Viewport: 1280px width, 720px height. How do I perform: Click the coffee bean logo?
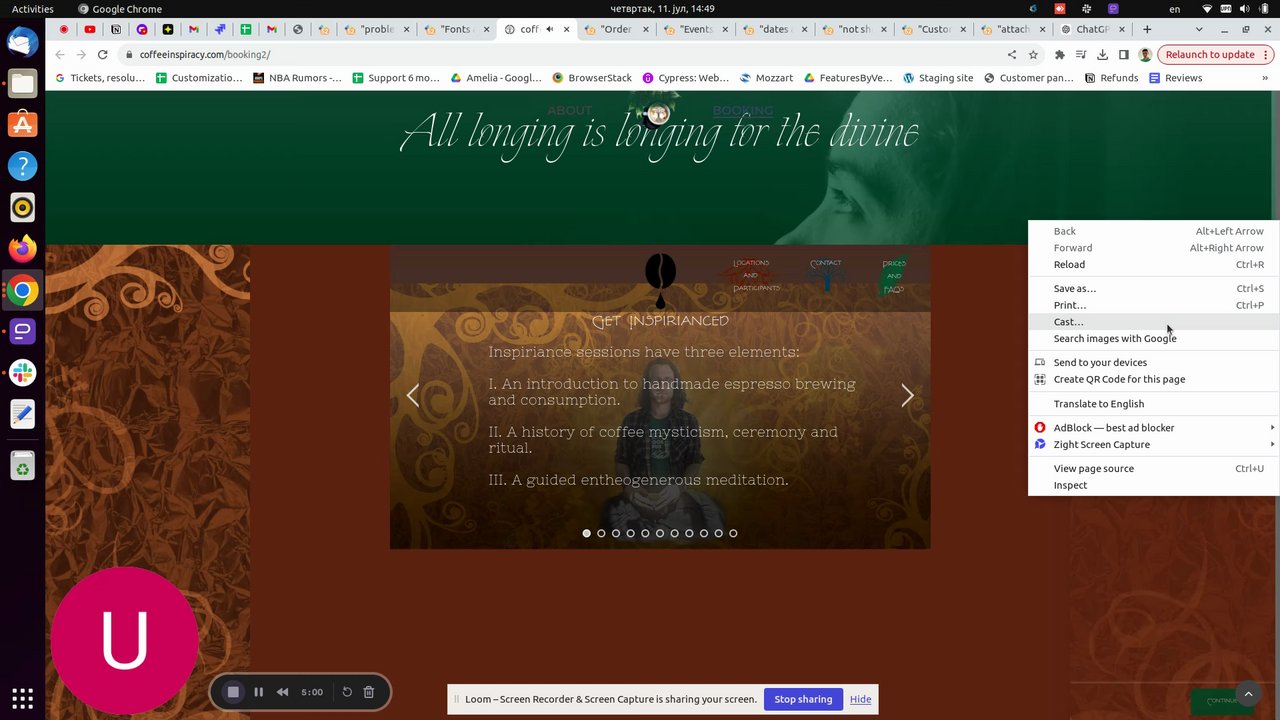(660, 280)
